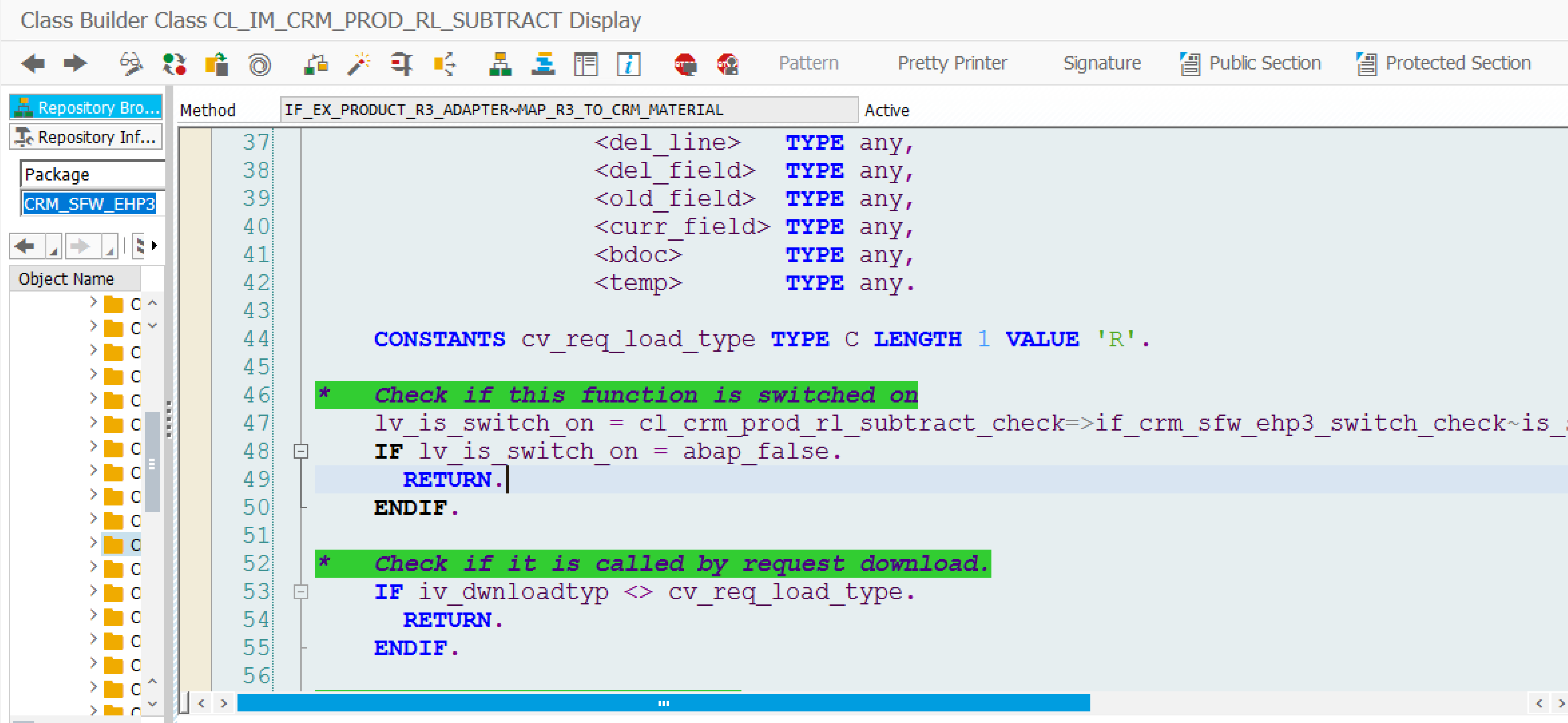Open the Where-Used List spiral icon
Image resolution: width=1568 pixels, height=723 pixels.
click(259, 63)
